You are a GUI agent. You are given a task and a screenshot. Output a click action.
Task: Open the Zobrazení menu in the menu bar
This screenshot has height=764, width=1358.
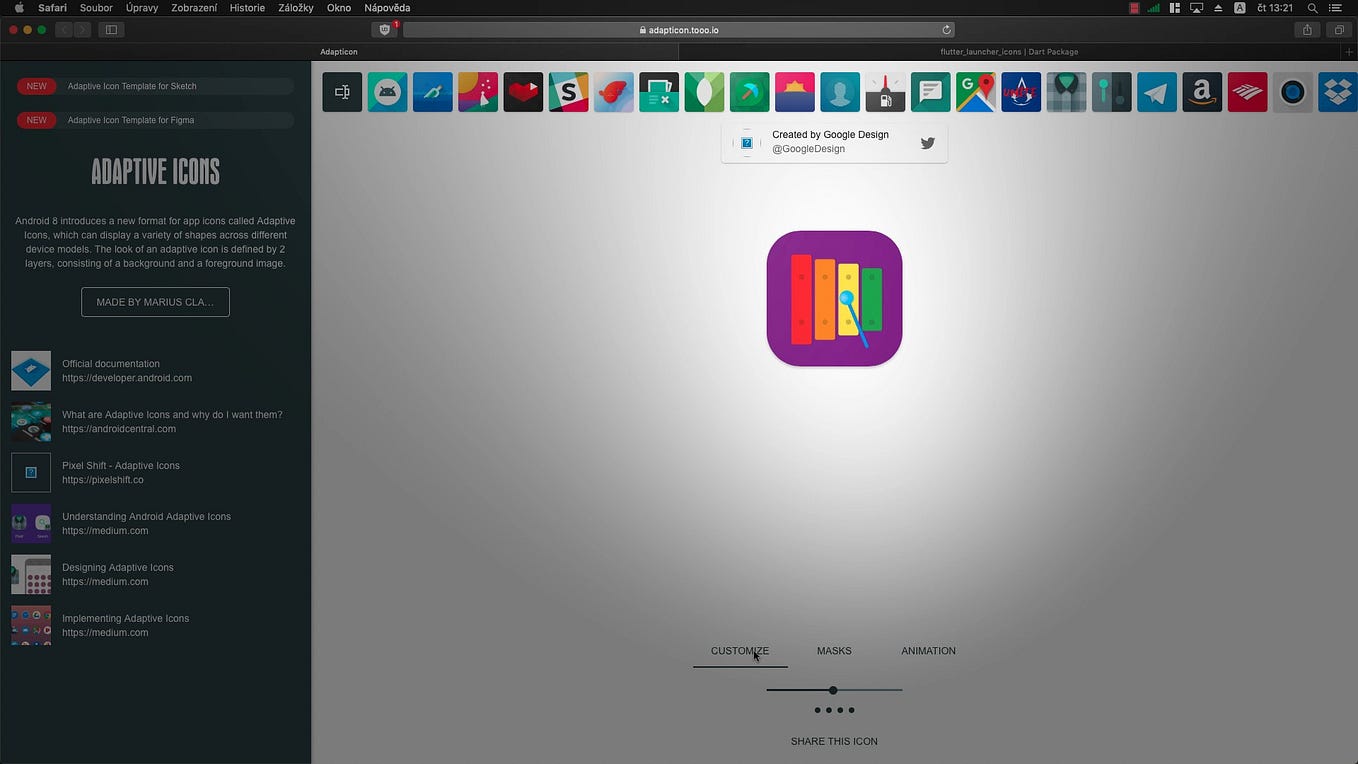(x=193, y=7)
